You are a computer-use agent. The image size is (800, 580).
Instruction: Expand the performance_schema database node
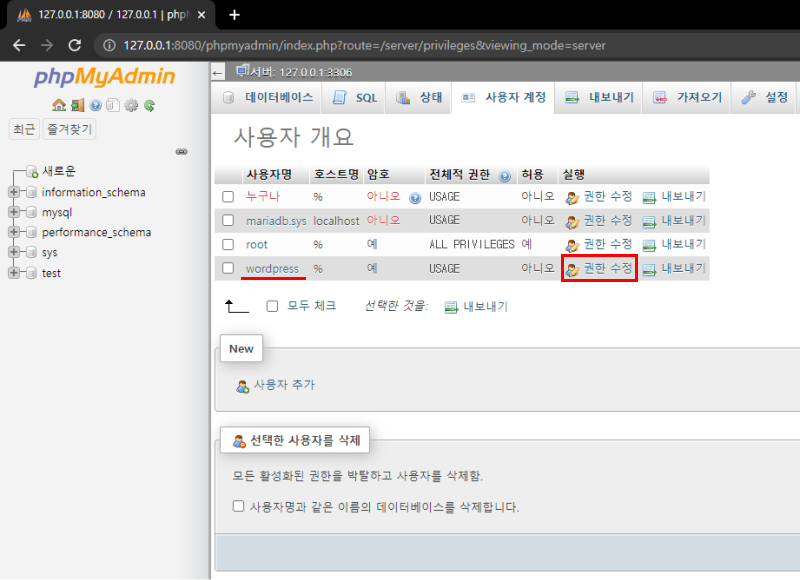pyautogui.click(x=14, y=232)
